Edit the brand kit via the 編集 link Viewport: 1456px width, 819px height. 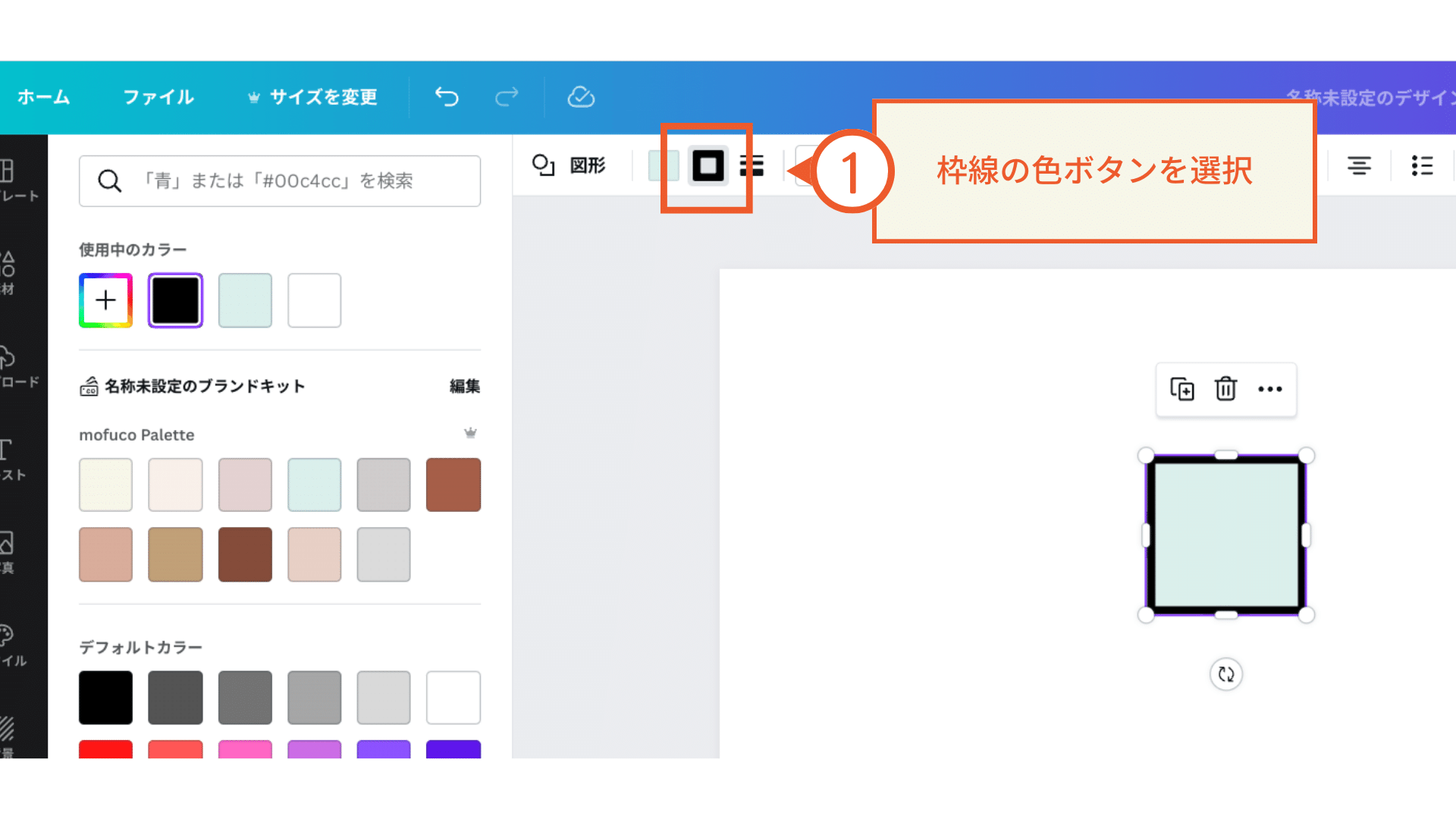tap(464, 386)
